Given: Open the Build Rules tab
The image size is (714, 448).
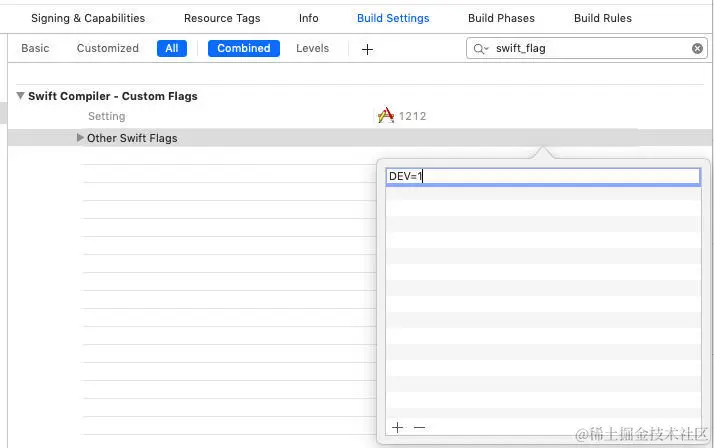Looking at the screenshot, I should tap(603, 18).
